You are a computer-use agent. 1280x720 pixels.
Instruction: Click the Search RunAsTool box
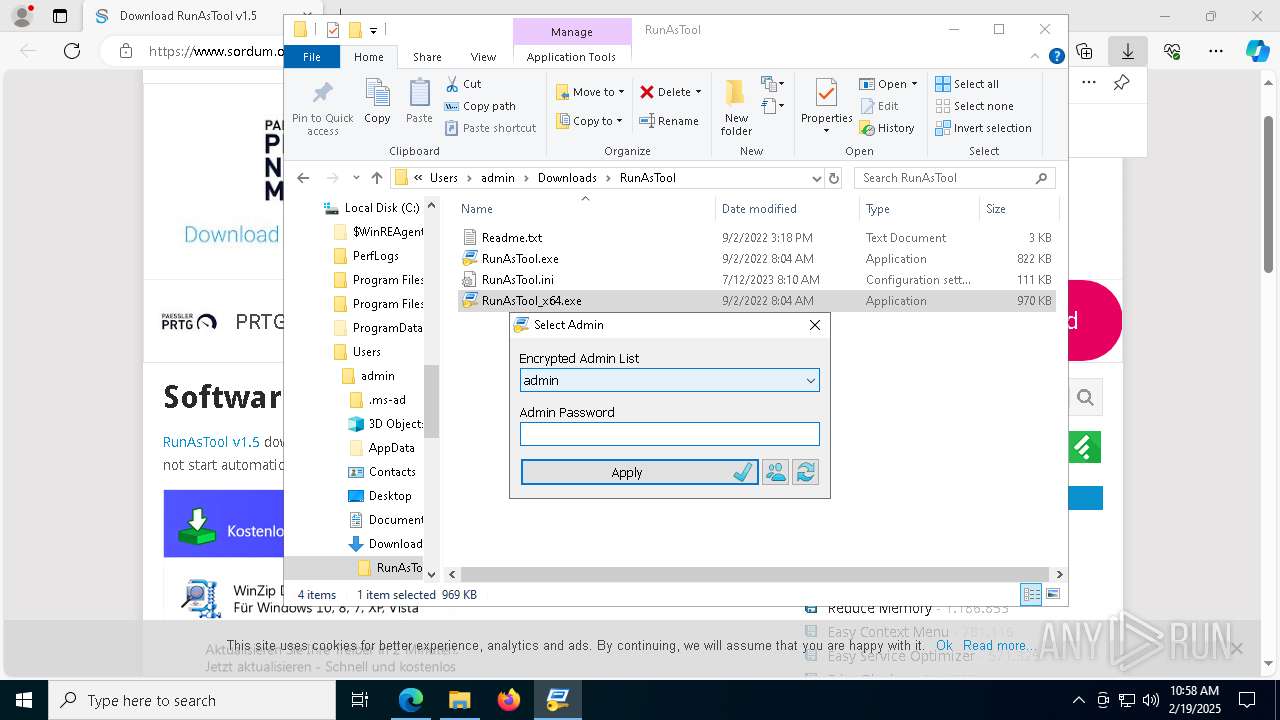coord(954,178)
